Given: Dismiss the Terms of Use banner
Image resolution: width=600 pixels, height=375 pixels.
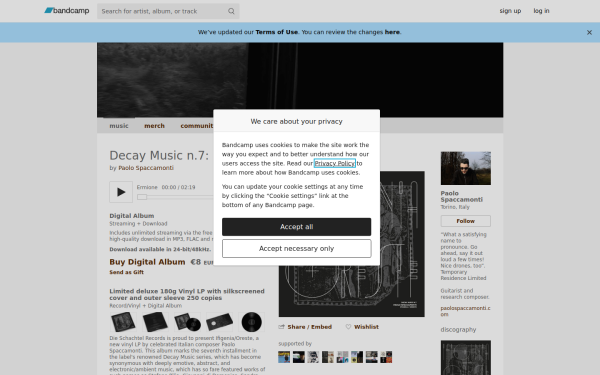Looking at the screenshot, I should click(589, 33).
